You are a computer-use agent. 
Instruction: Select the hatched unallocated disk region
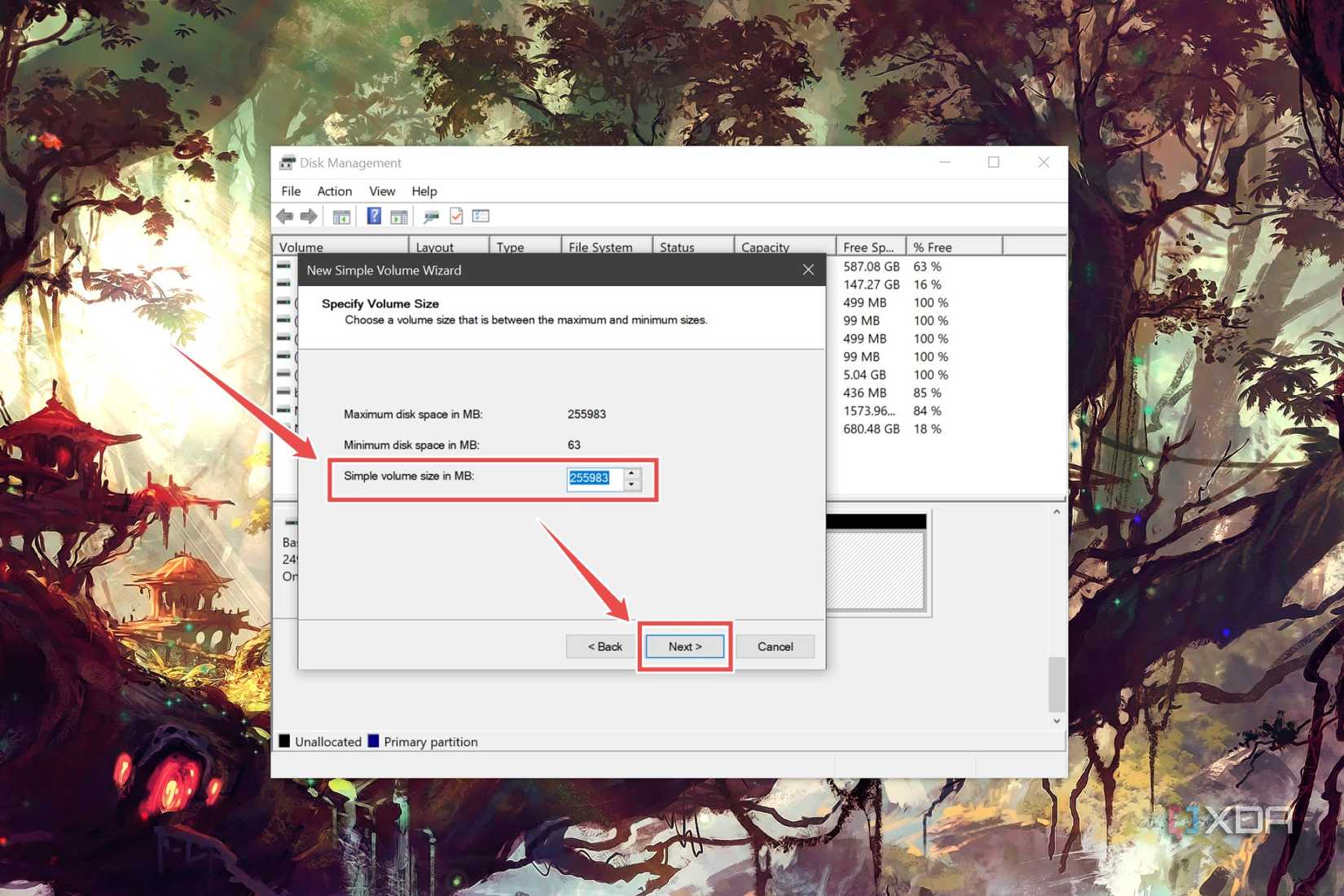pyautogui.click(x=876, y=570)
